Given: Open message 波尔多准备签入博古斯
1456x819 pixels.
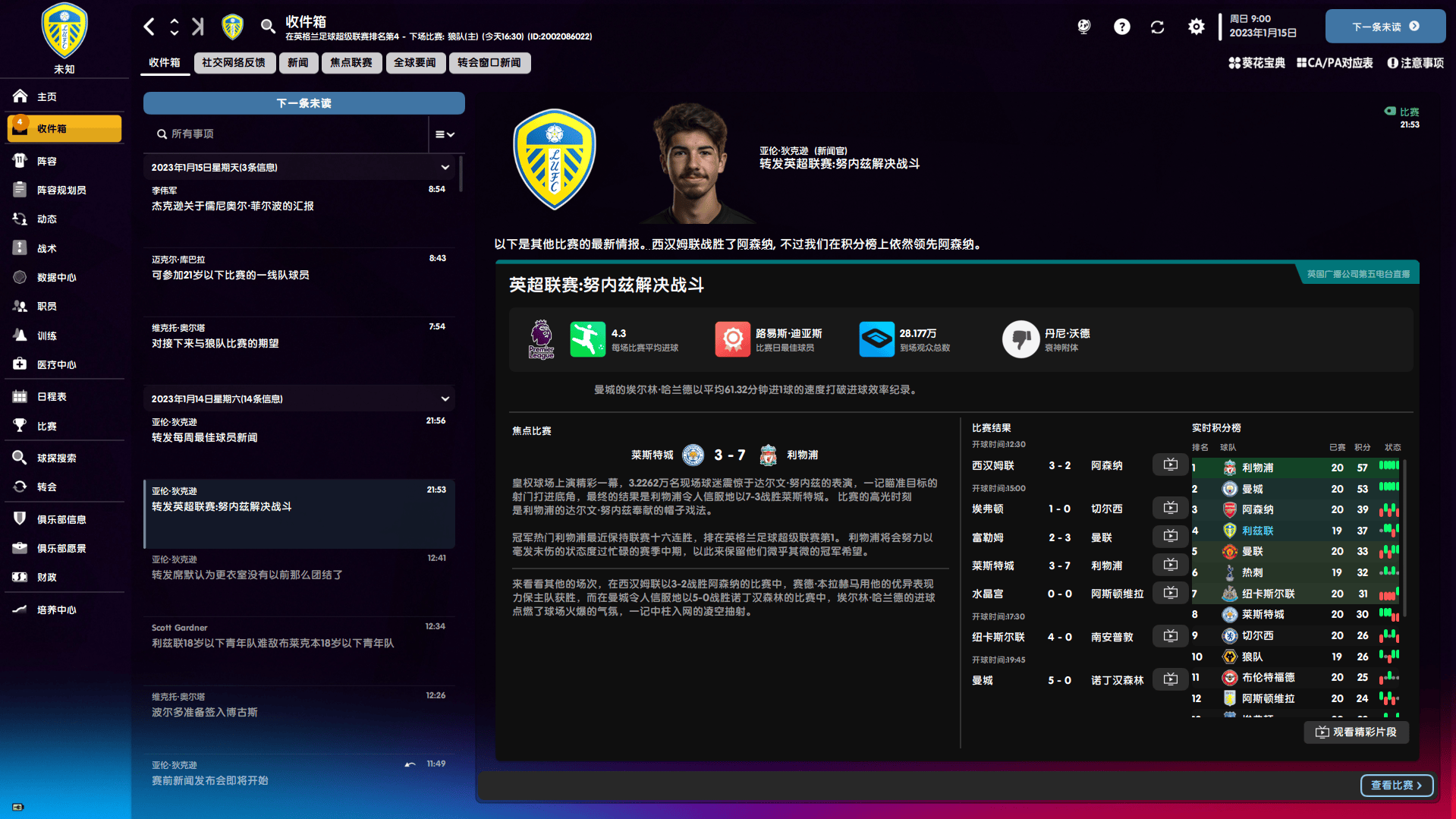Looking at the screenshot, I should coord(300,718).
